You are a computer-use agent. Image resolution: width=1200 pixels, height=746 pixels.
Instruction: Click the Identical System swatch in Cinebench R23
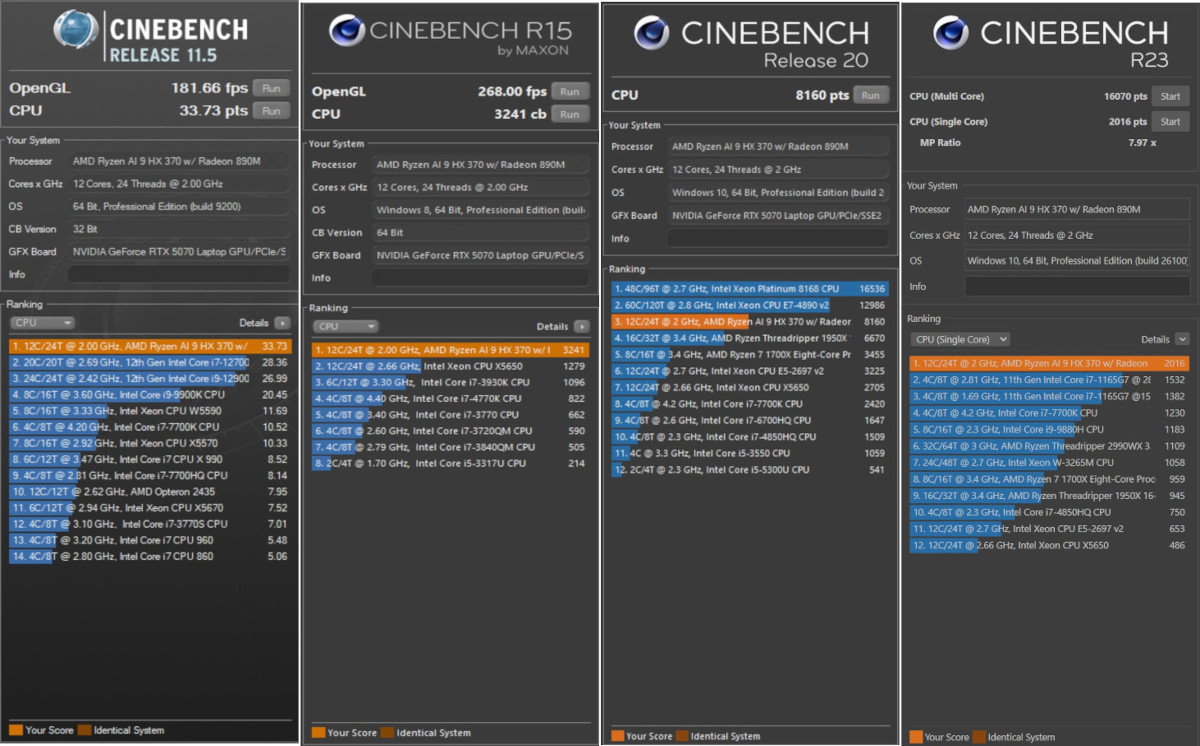(980, 736)
